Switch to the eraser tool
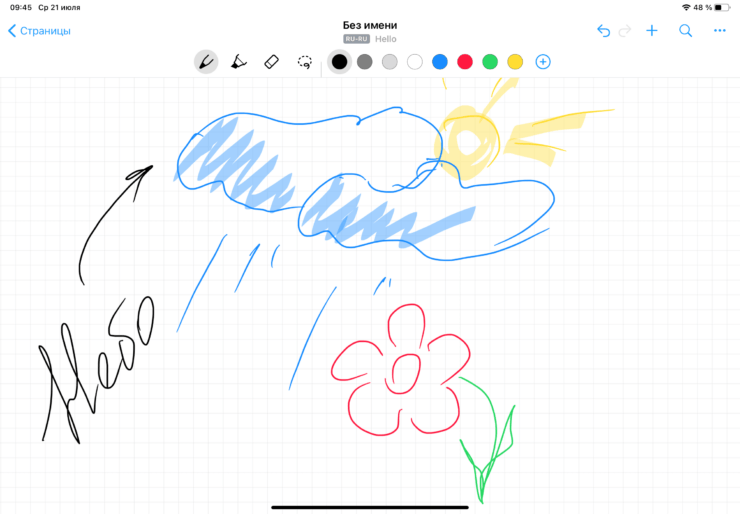The height and width of the screenshot is (514, 740). point(271,62)
